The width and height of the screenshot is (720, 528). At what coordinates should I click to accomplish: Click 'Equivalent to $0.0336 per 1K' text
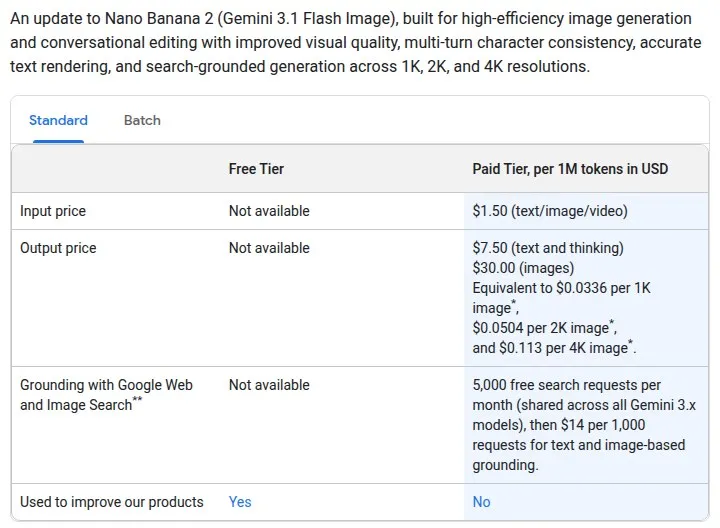click(562, 288)
